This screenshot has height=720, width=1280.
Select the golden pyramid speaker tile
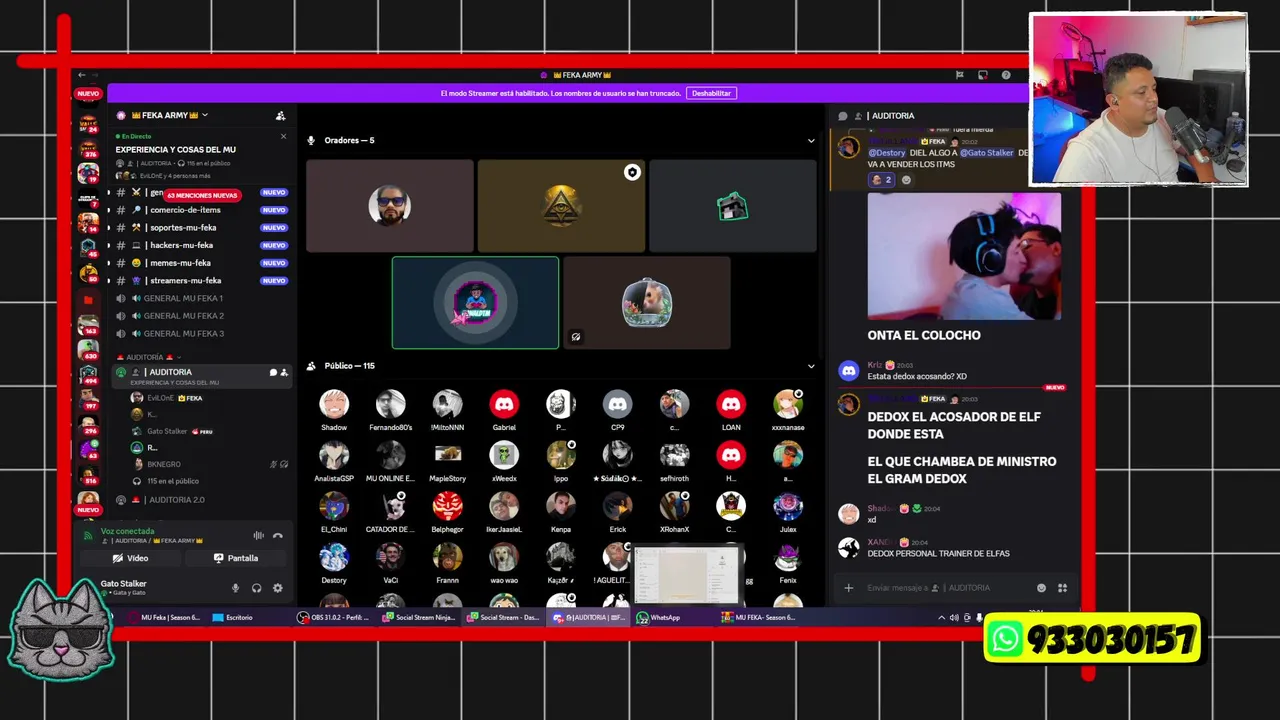point(561,206)
